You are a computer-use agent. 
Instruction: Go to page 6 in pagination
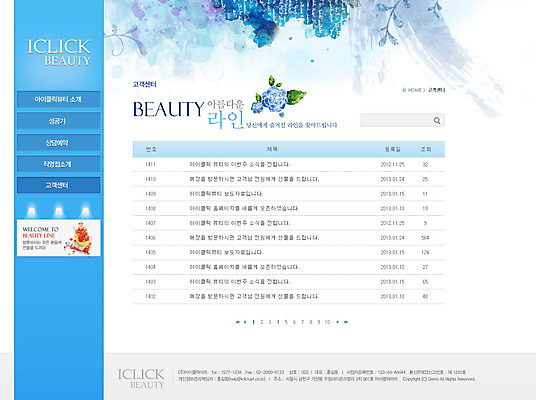[x=294, y=322]
